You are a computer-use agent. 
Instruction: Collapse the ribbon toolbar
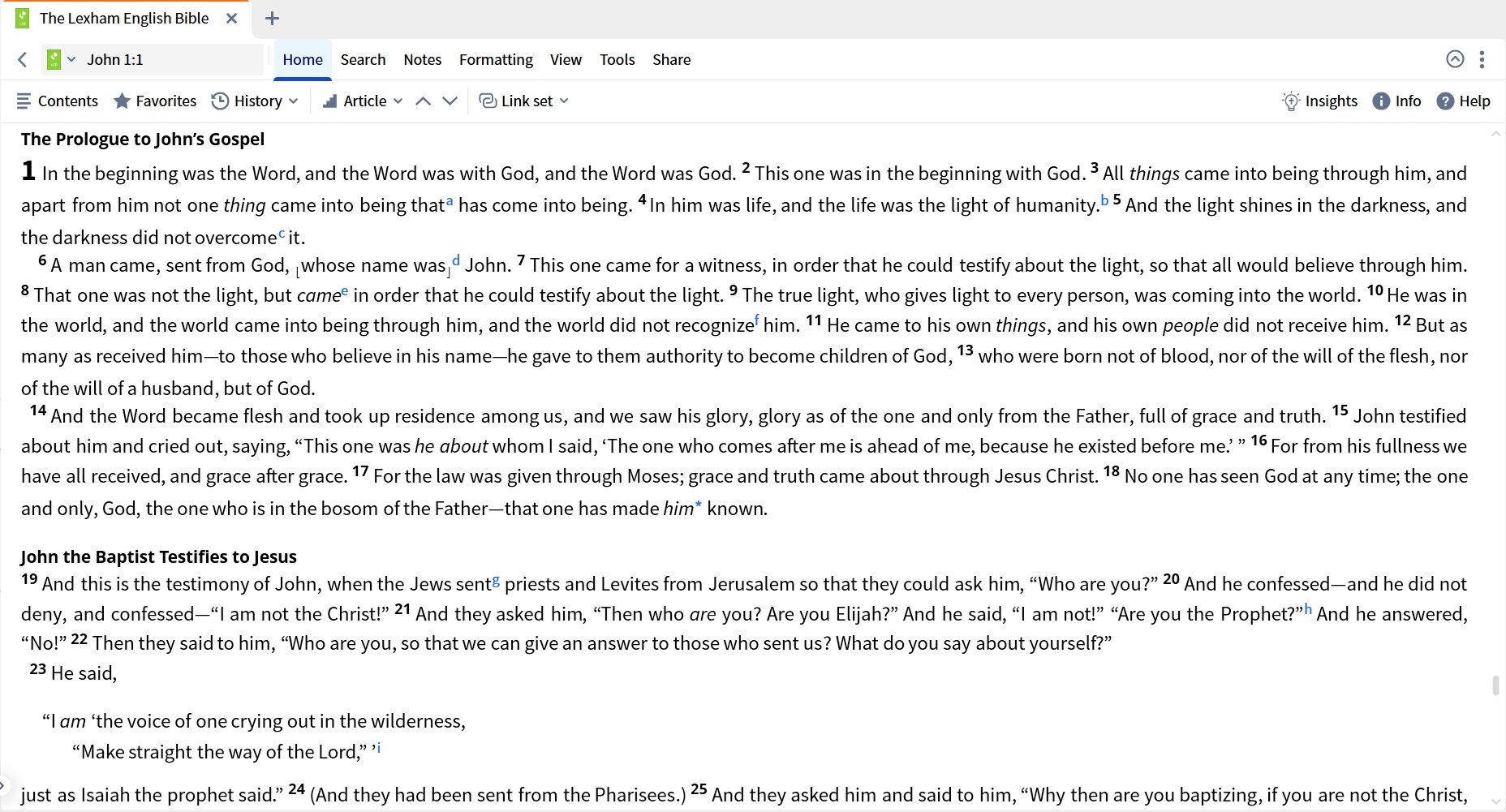point(1455,59)
